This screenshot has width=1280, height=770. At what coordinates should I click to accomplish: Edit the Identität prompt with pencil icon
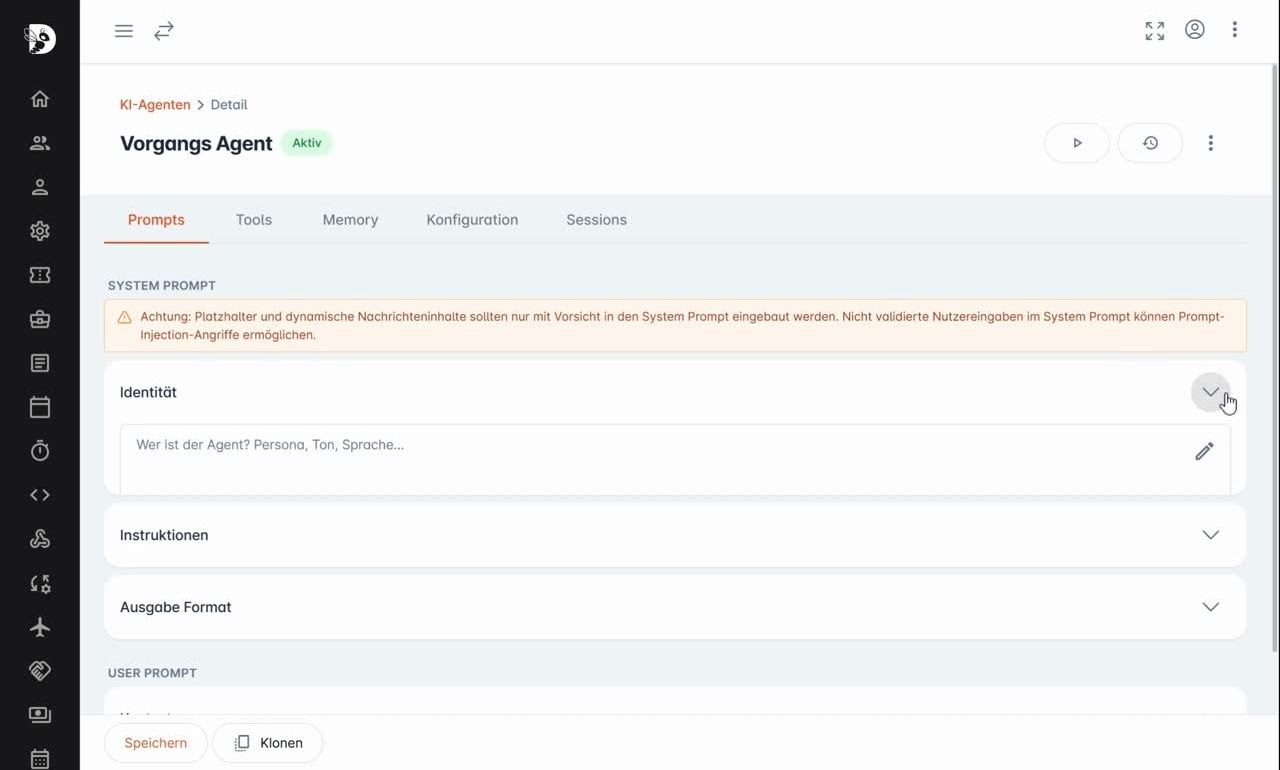pos(1204,451)
